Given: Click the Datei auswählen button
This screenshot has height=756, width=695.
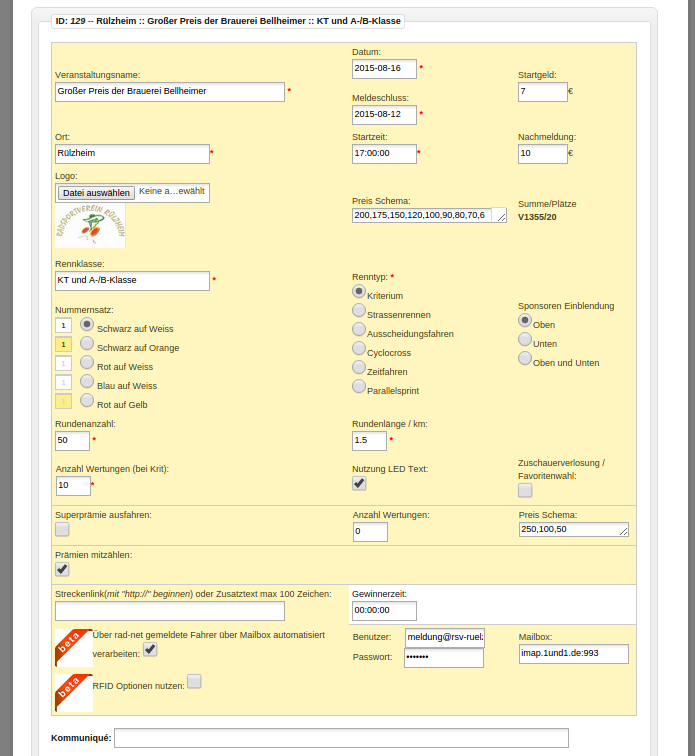Looking at the screenshot, I should tap(95, 193).
